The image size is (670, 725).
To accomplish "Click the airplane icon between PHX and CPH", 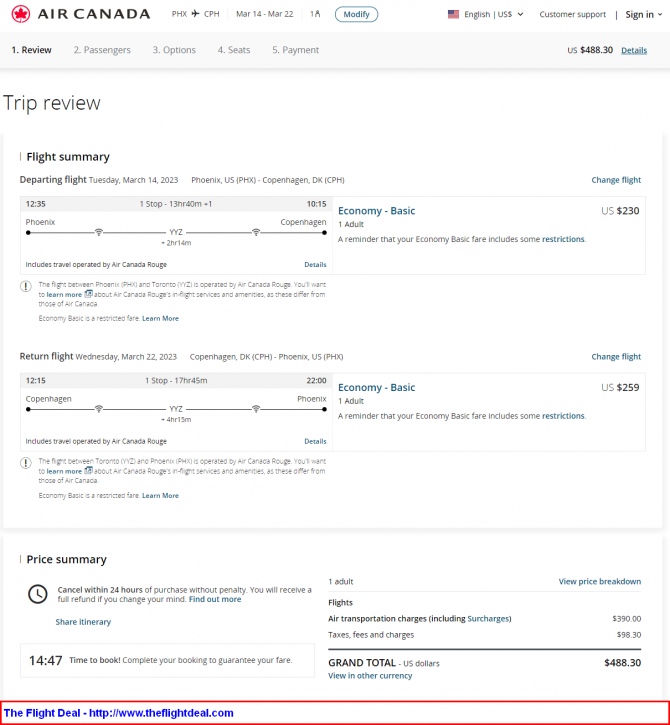I will coord(196,14).
